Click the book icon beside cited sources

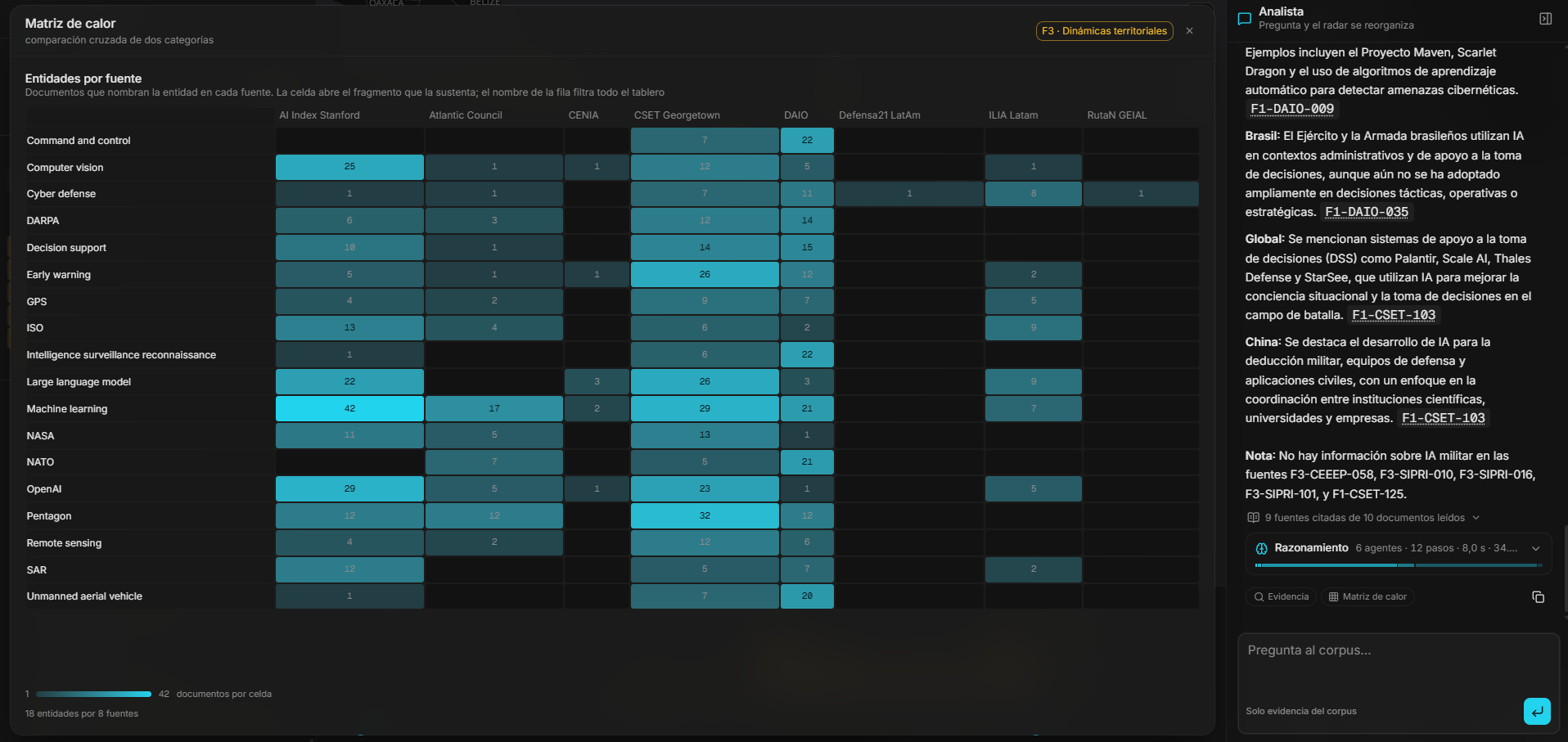(x=1253, y=518)
